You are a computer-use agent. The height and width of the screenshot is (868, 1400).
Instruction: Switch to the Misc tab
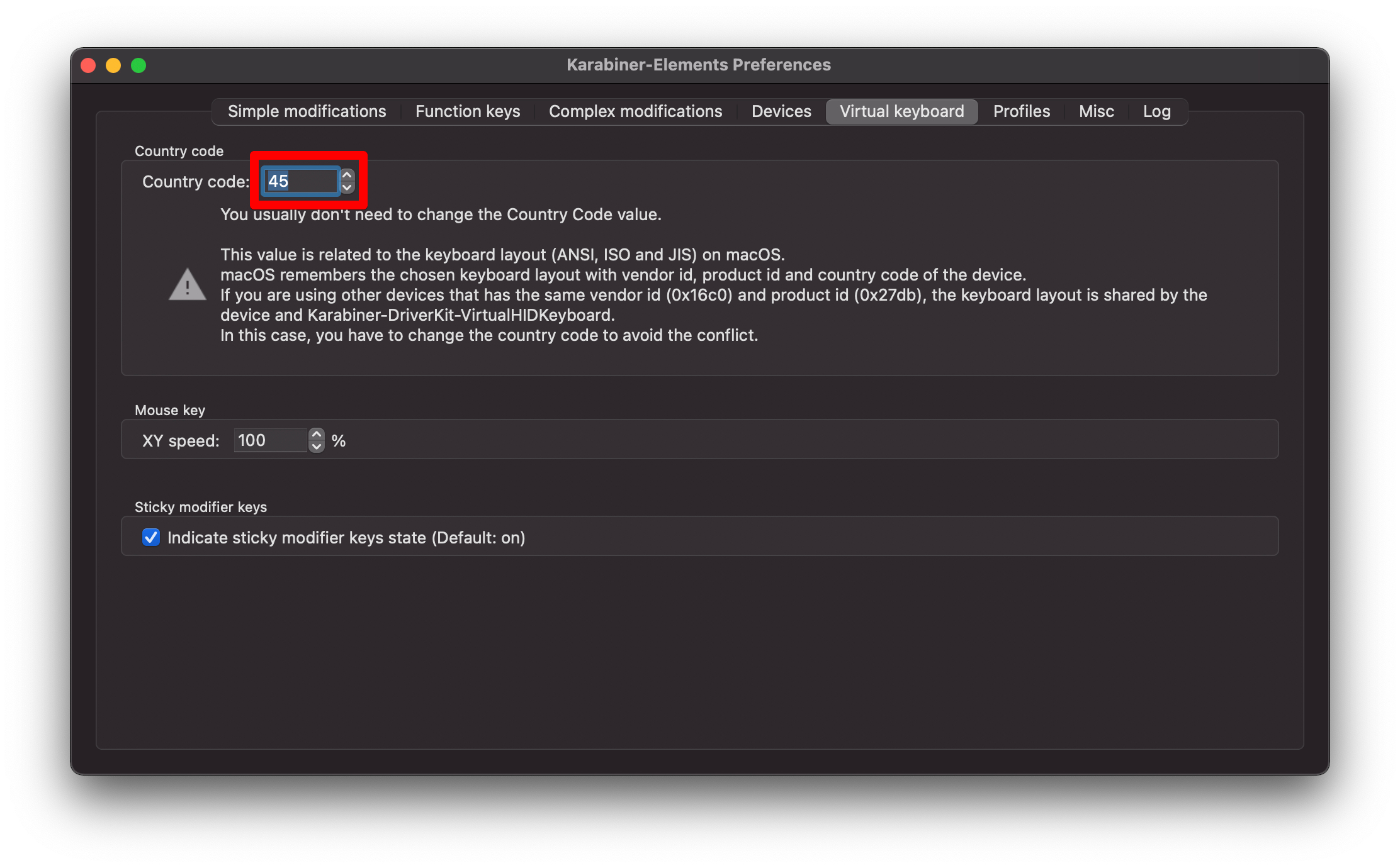click(x=1096, y=111)
